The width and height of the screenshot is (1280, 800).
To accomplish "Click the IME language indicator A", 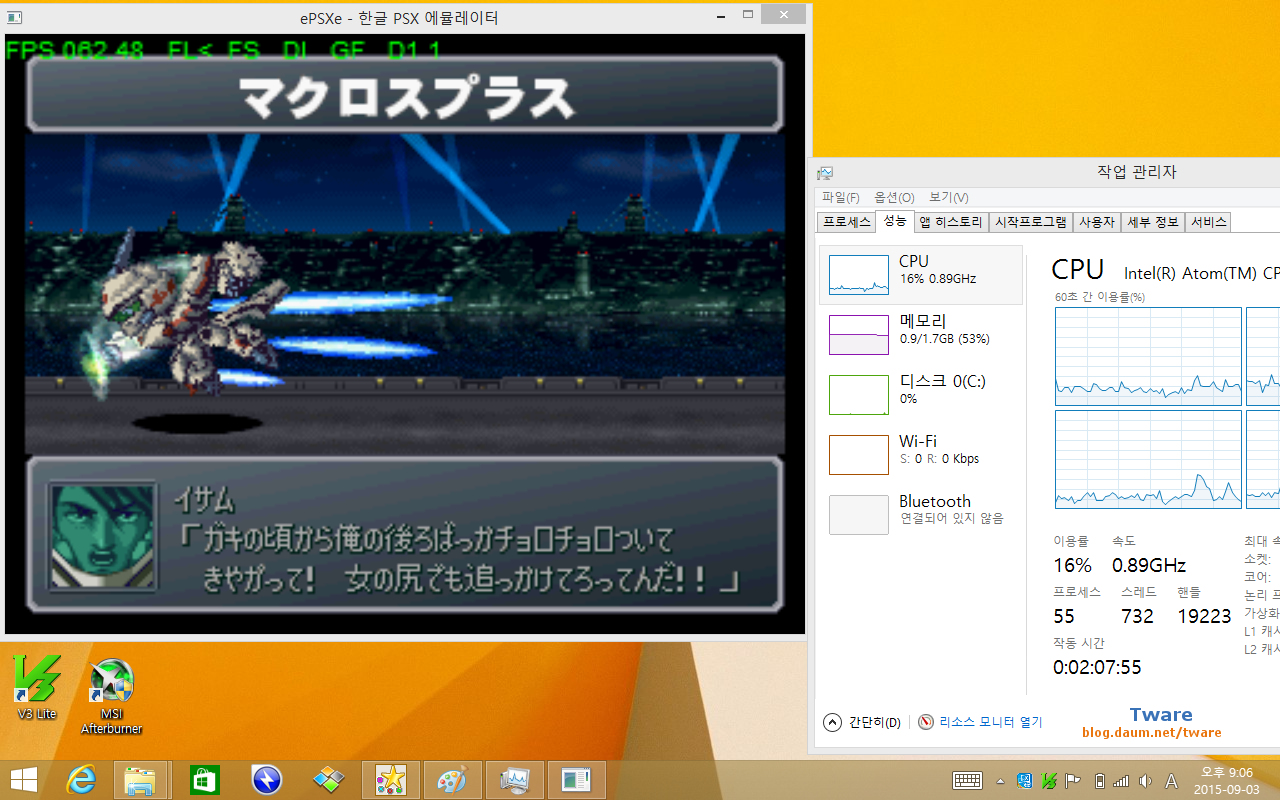I will click(x=1171, y=781).
